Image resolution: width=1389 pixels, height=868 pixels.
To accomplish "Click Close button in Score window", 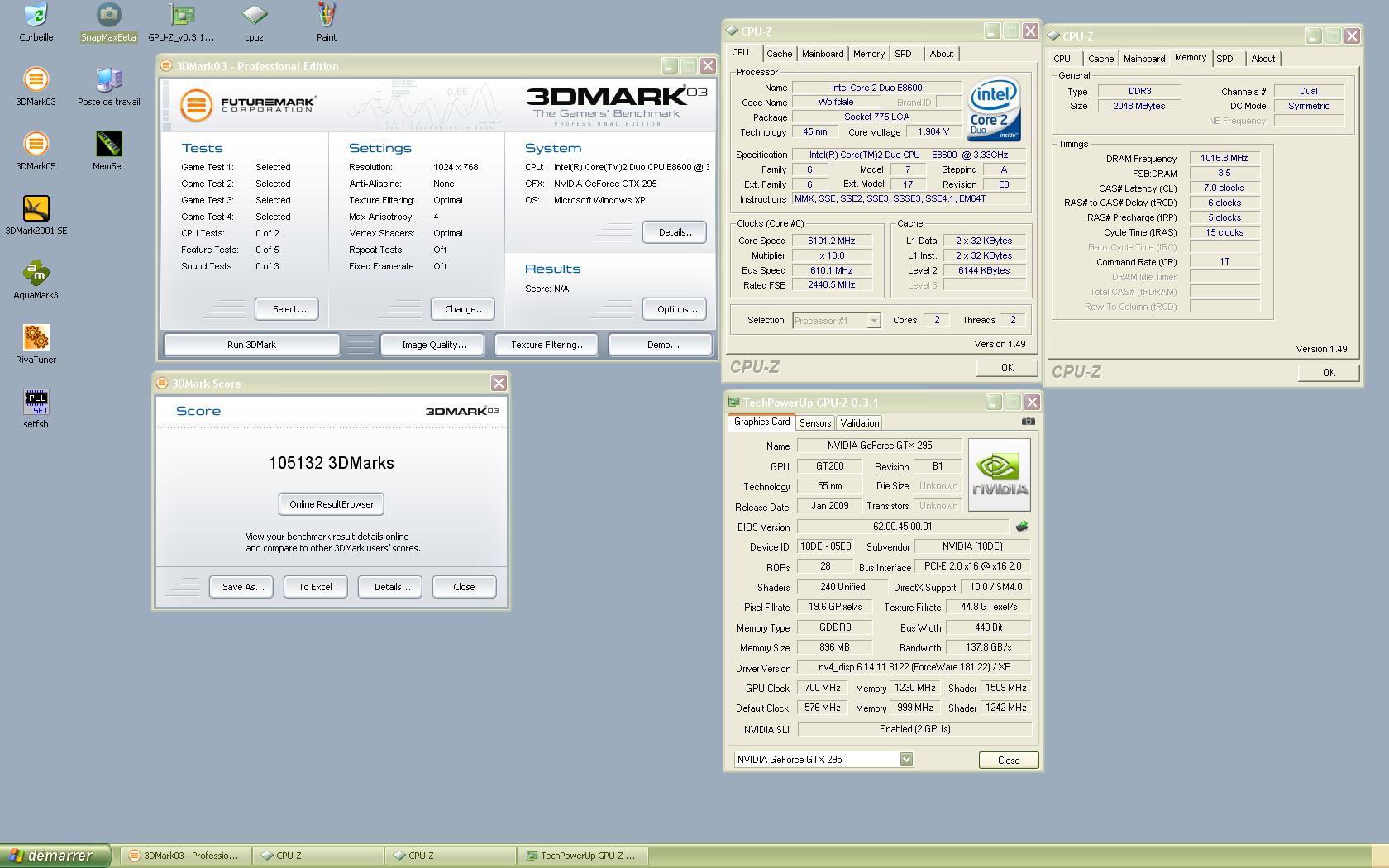I will tap(464, 587).
